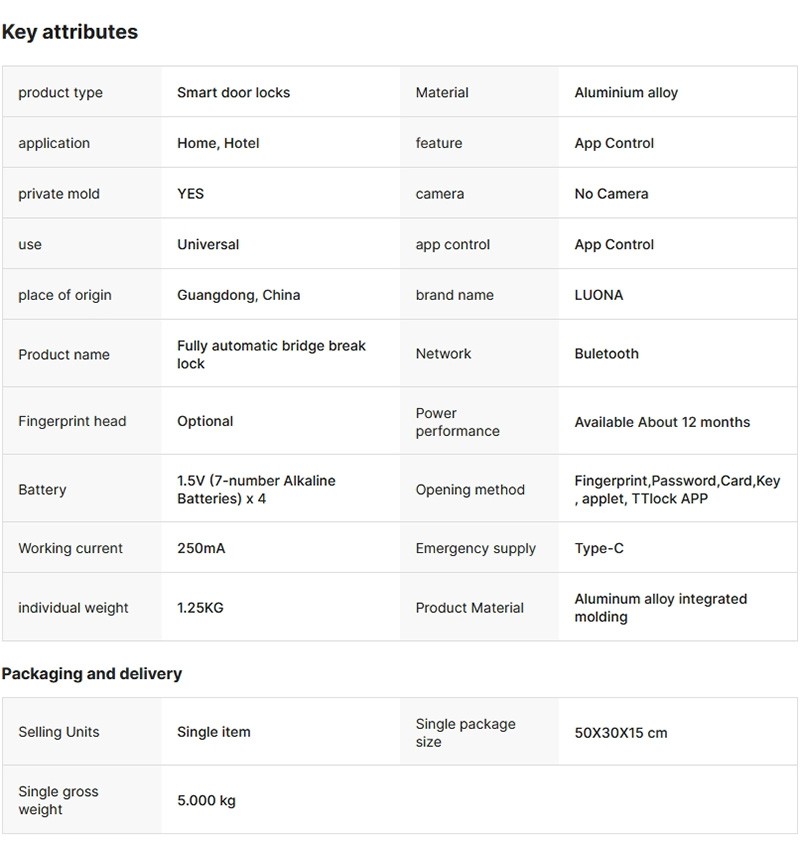
Task: Click the private mold label
Action: tap(59, 194)
